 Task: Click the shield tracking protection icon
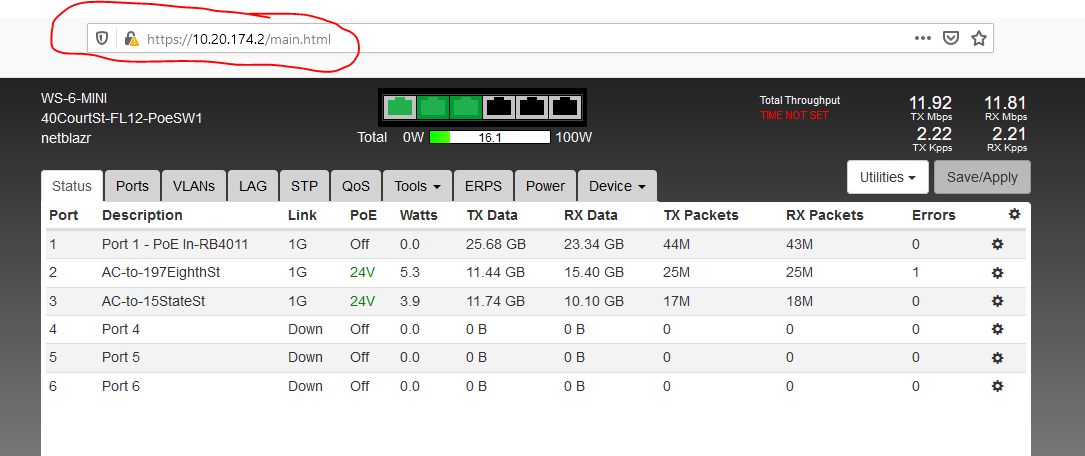tap(102, 39)
